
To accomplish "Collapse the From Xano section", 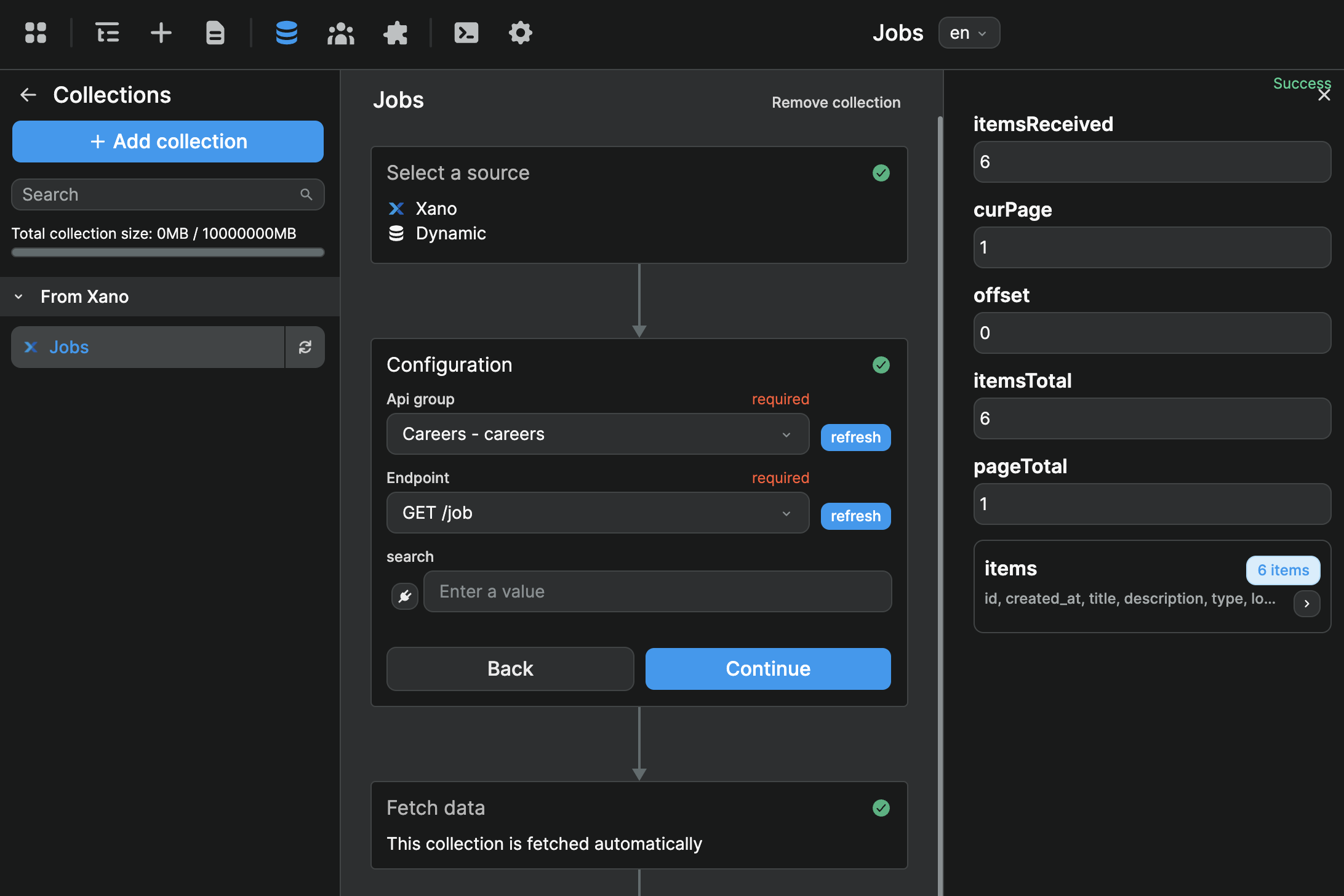I will pyautogui.click(x=19, y=297).
